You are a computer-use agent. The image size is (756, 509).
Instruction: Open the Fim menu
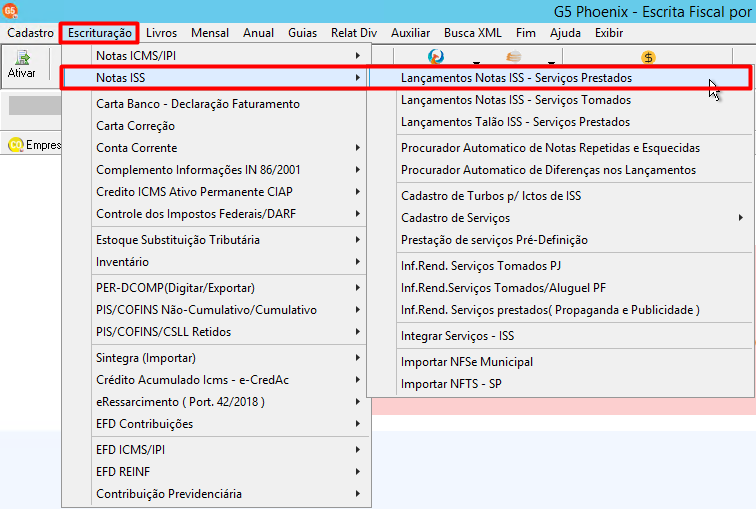(x=526, y=33)
